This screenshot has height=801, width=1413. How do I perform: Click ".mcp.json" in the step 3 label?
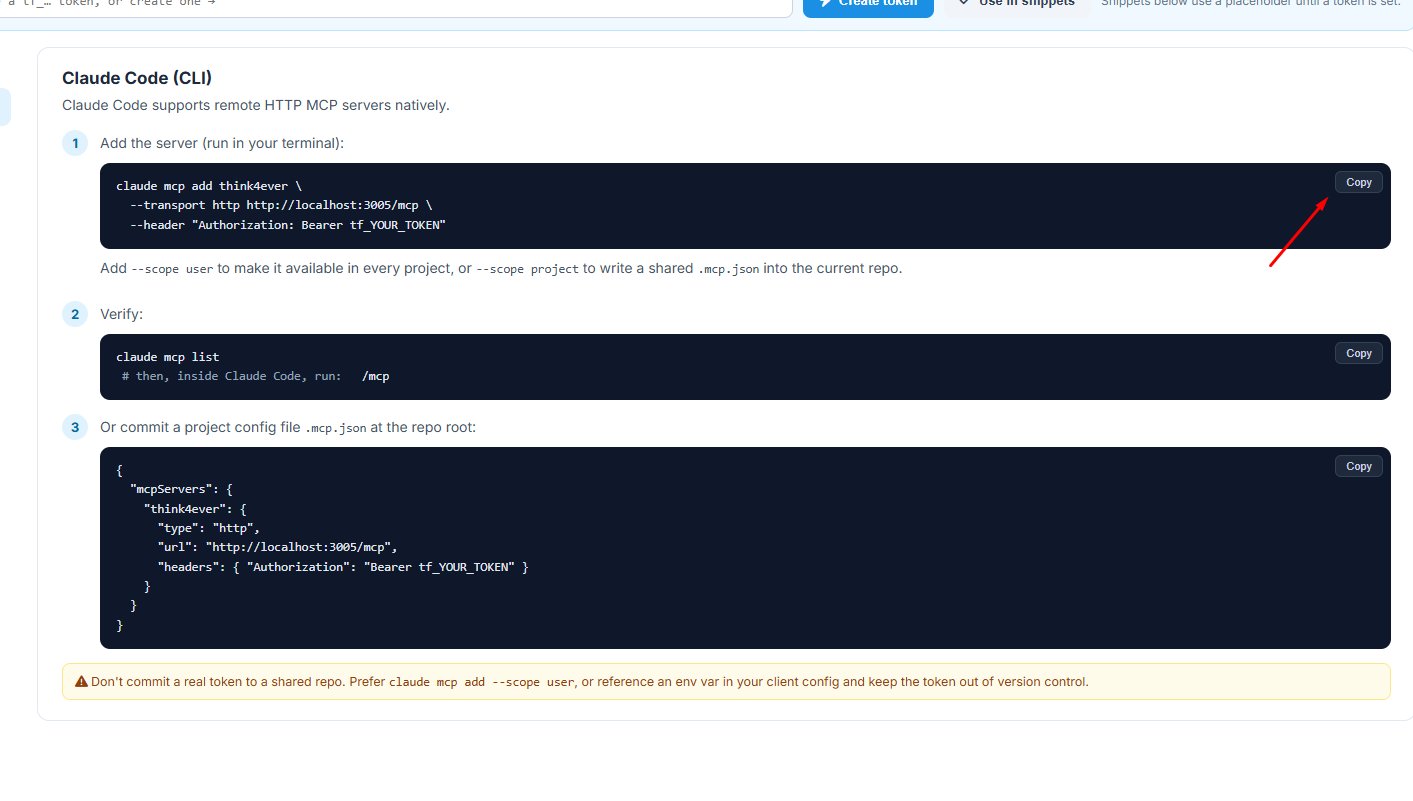tap(336, 427)
